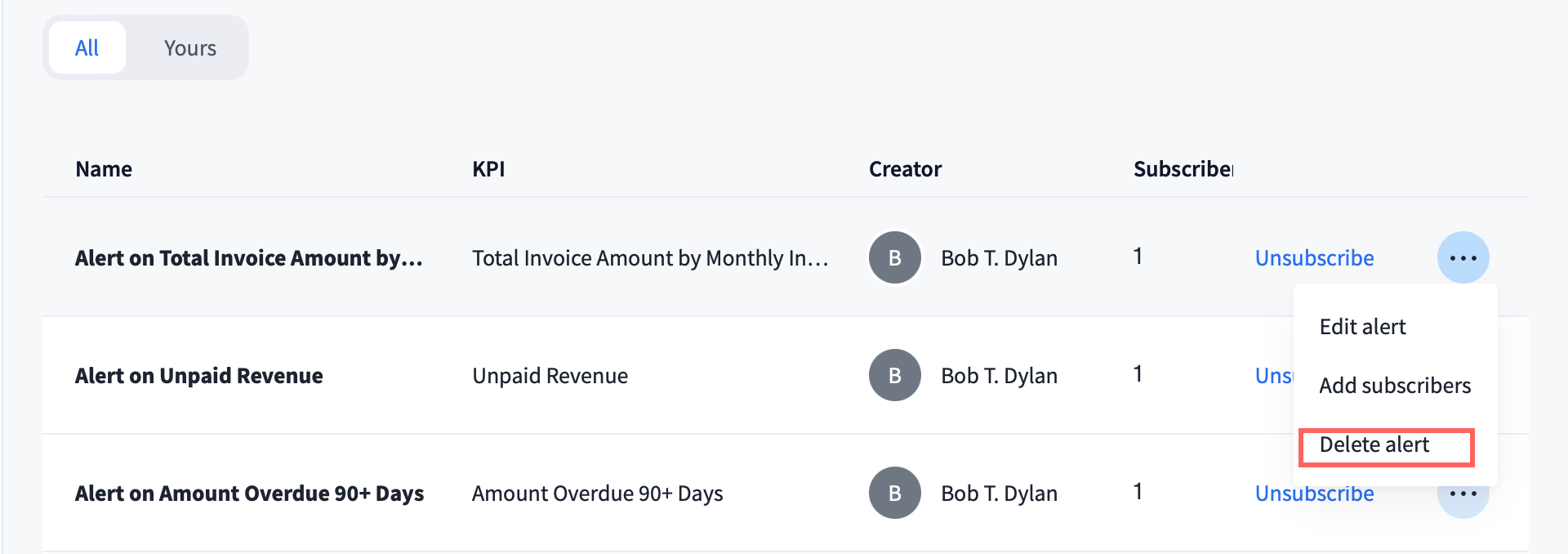Click the Name column header
The width and height of the screenshot is (1568, 554).
(x=104, y=169)
